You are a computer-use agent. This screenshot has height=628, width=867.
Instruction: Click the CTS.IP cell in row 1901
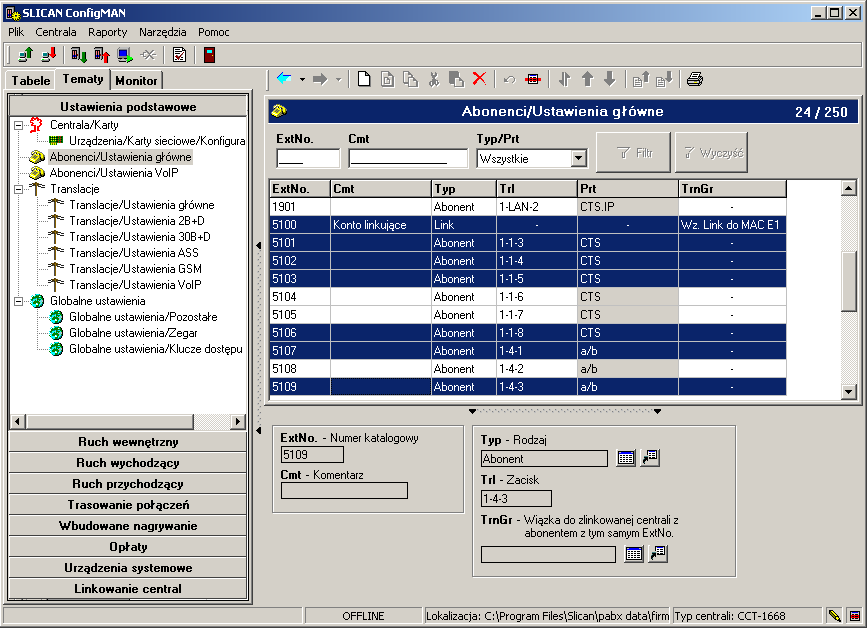tap(628, 207)
